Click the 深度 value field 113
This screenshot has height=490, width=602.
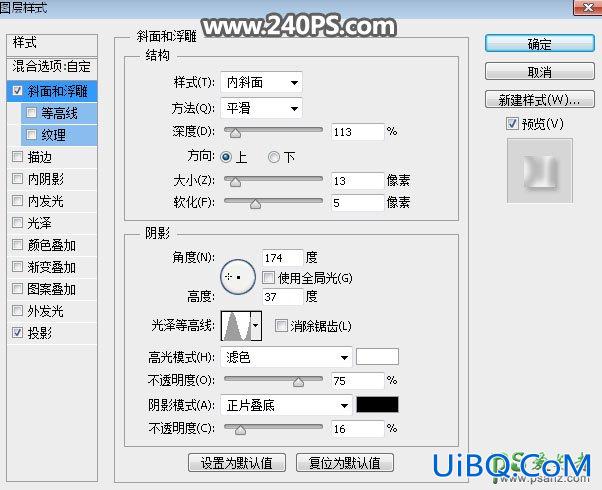pyautogui.click(x=357, y=132)
